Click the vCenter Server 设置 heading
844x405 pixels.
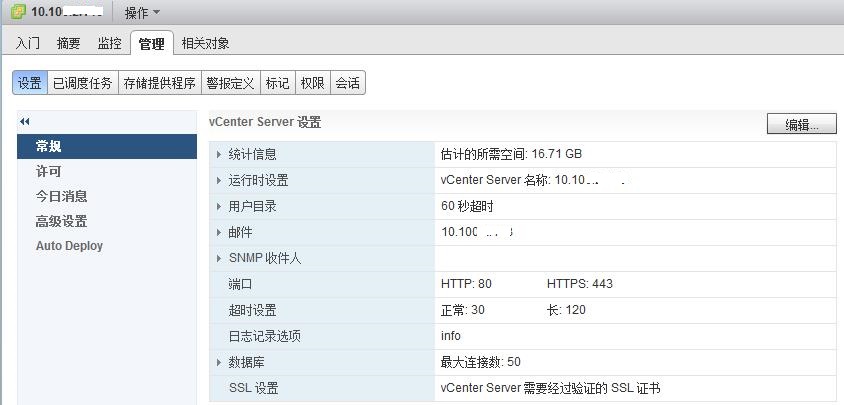(265, 122)
